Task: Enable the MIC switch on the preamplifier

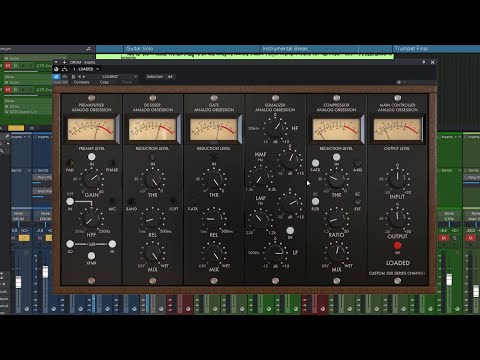Action: (x=112, y=202)
